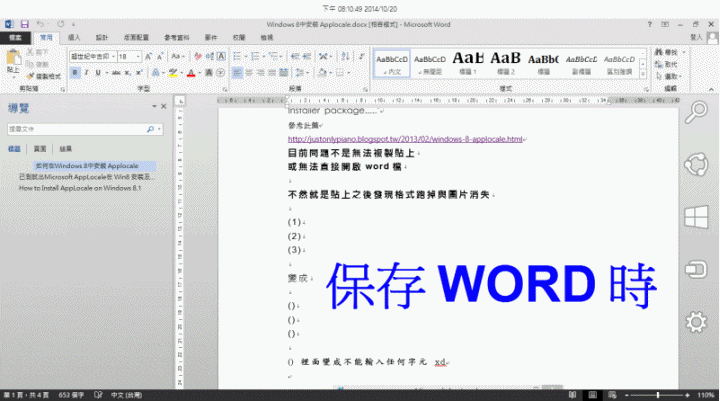
Task: Switch to the 參考資料 References tab
Action: pos(177,38)
